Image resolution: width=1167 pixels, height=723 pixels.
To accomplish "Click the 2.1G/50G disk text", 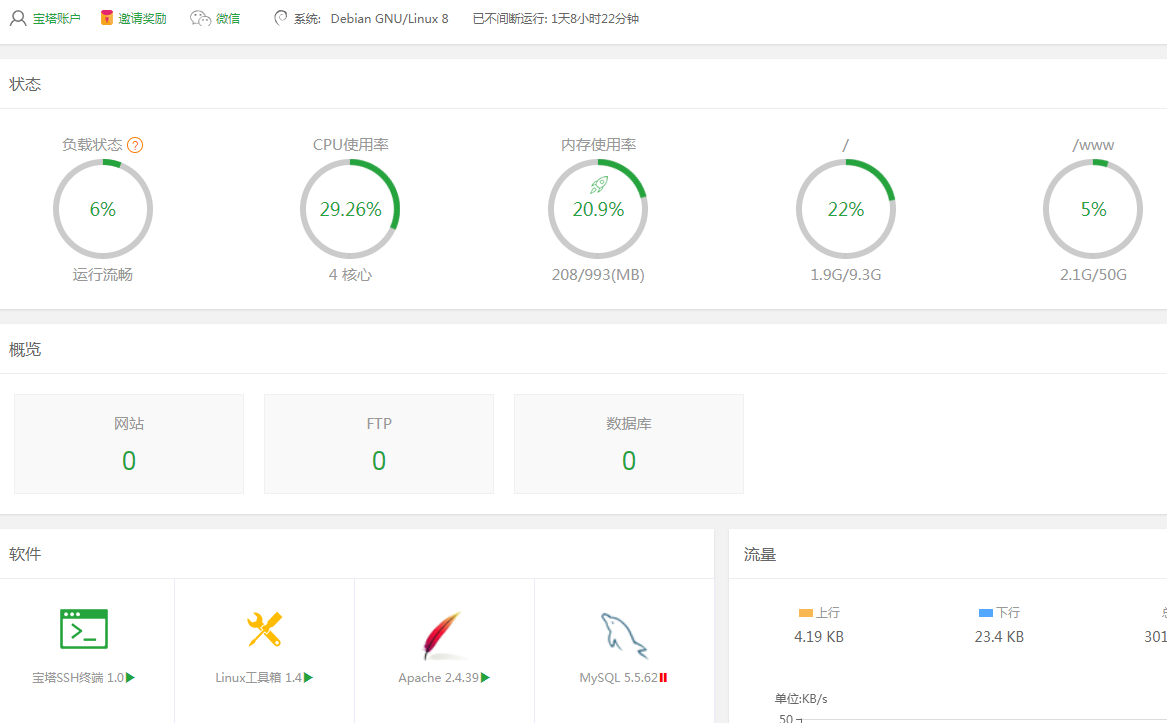I will click(1093, 275).
